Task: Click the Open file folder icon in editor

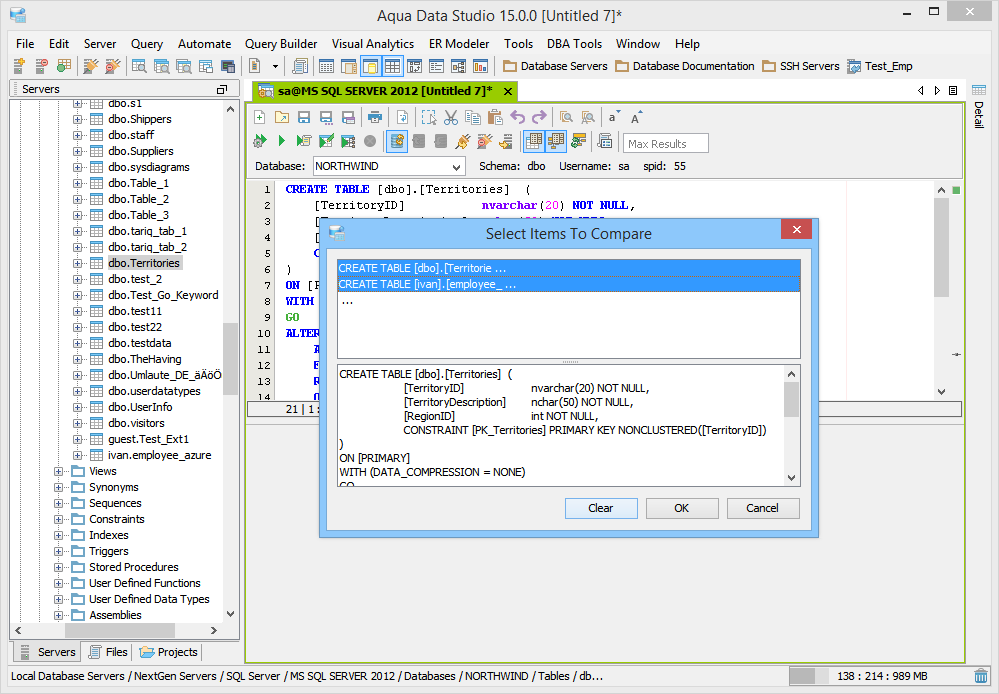Action: coord(282,117)
